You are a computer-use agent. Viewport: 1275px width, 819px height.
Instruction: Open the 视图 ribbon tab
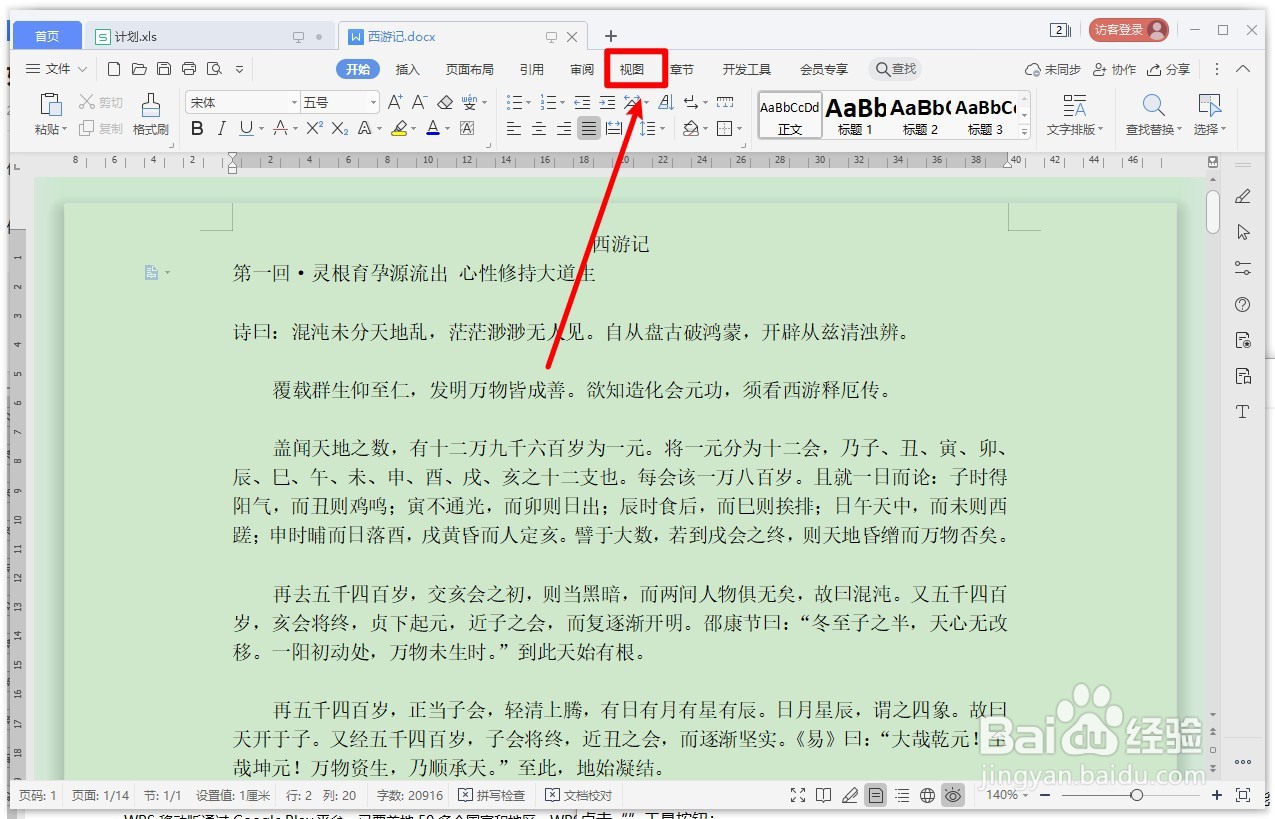632,69
